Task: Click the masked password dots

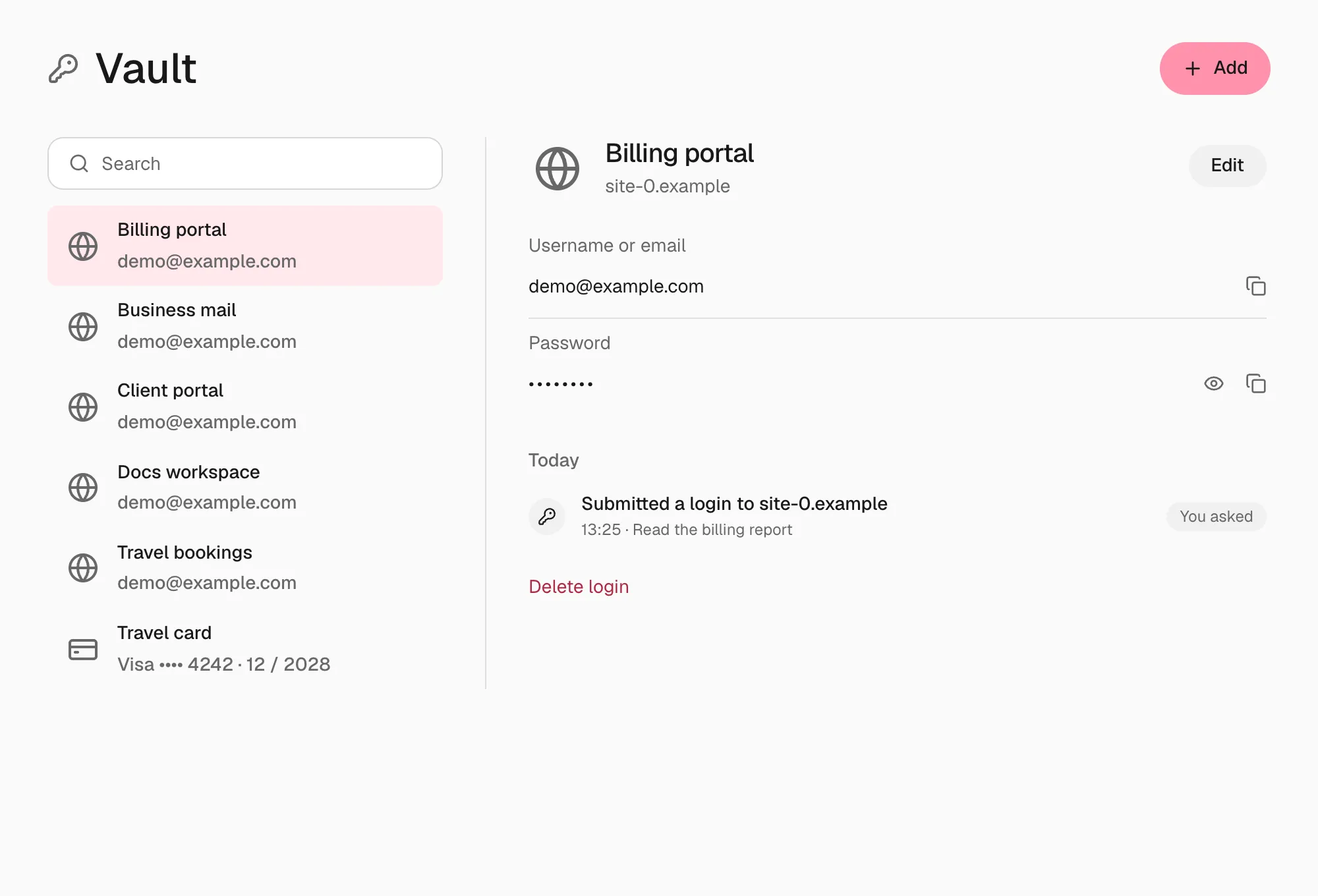Action: pos(561,384)
